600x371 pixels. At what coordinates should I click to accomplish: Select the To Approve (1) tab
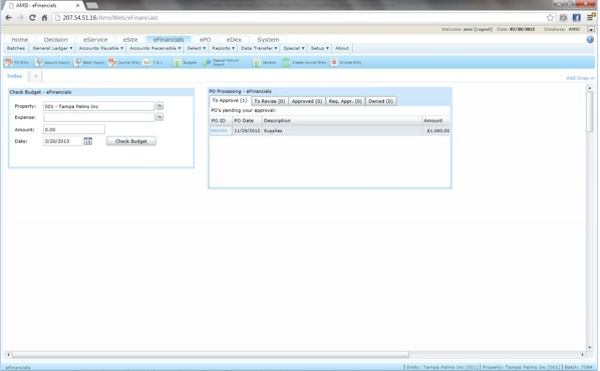[x=230, y=100]
